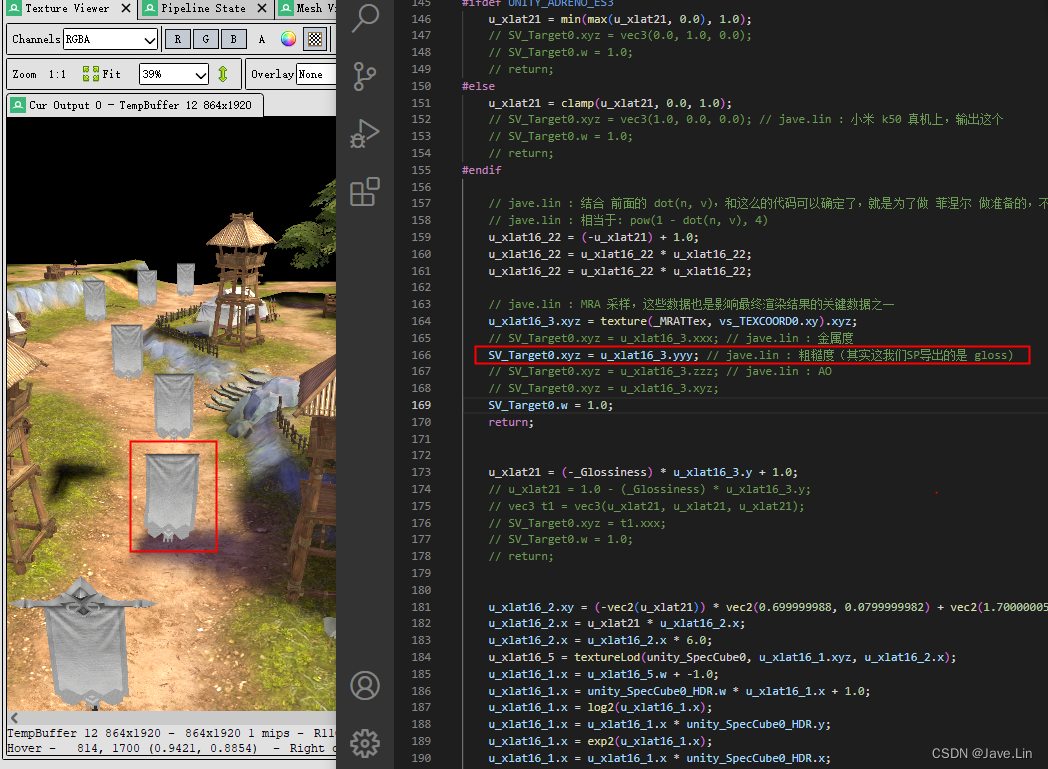1048x769 pixels.
Task: Click the Accounts icon in the activity bar
Action: tap(363, 687)
